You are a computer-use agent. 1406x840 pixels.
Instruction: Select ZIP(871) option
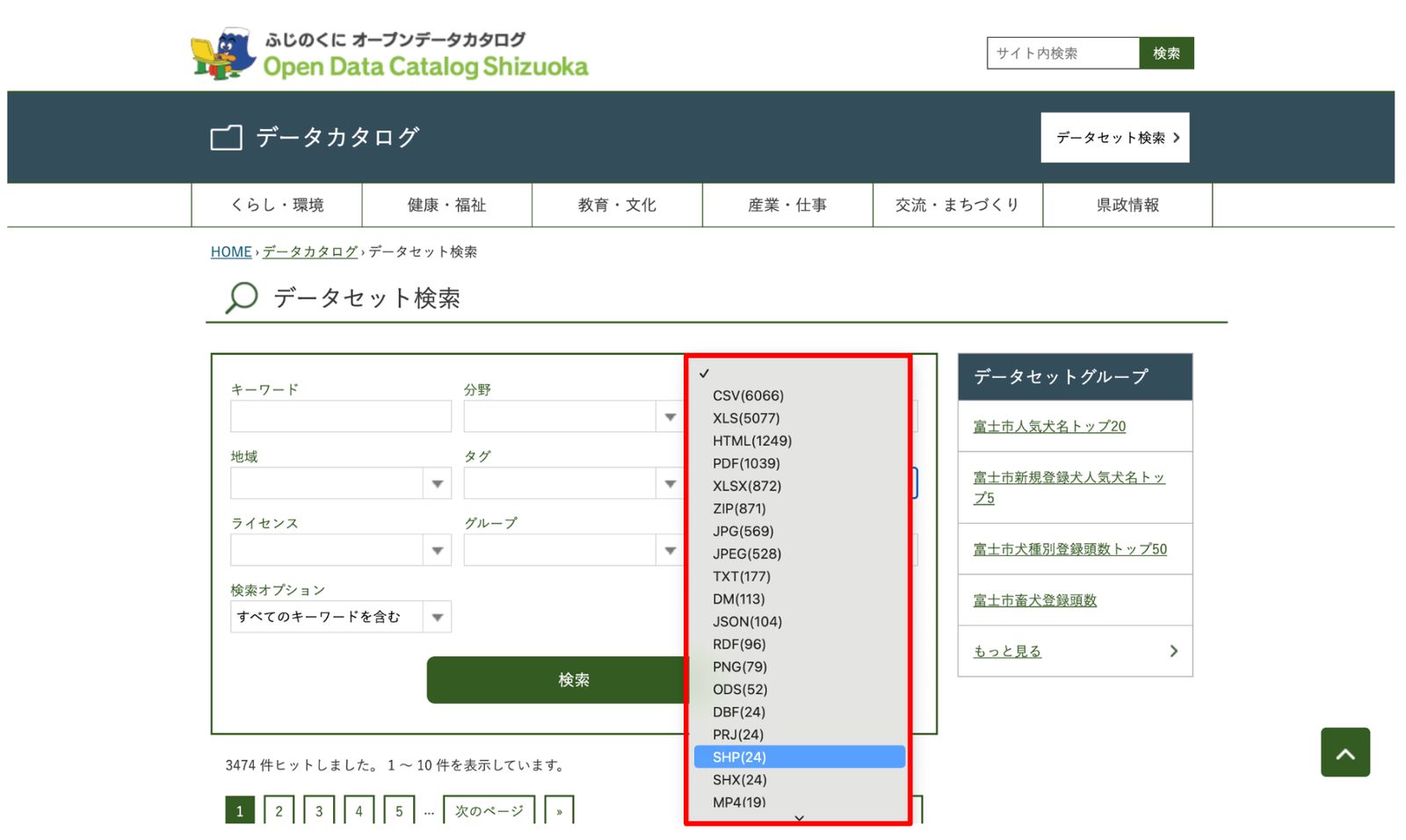point(739,509)
